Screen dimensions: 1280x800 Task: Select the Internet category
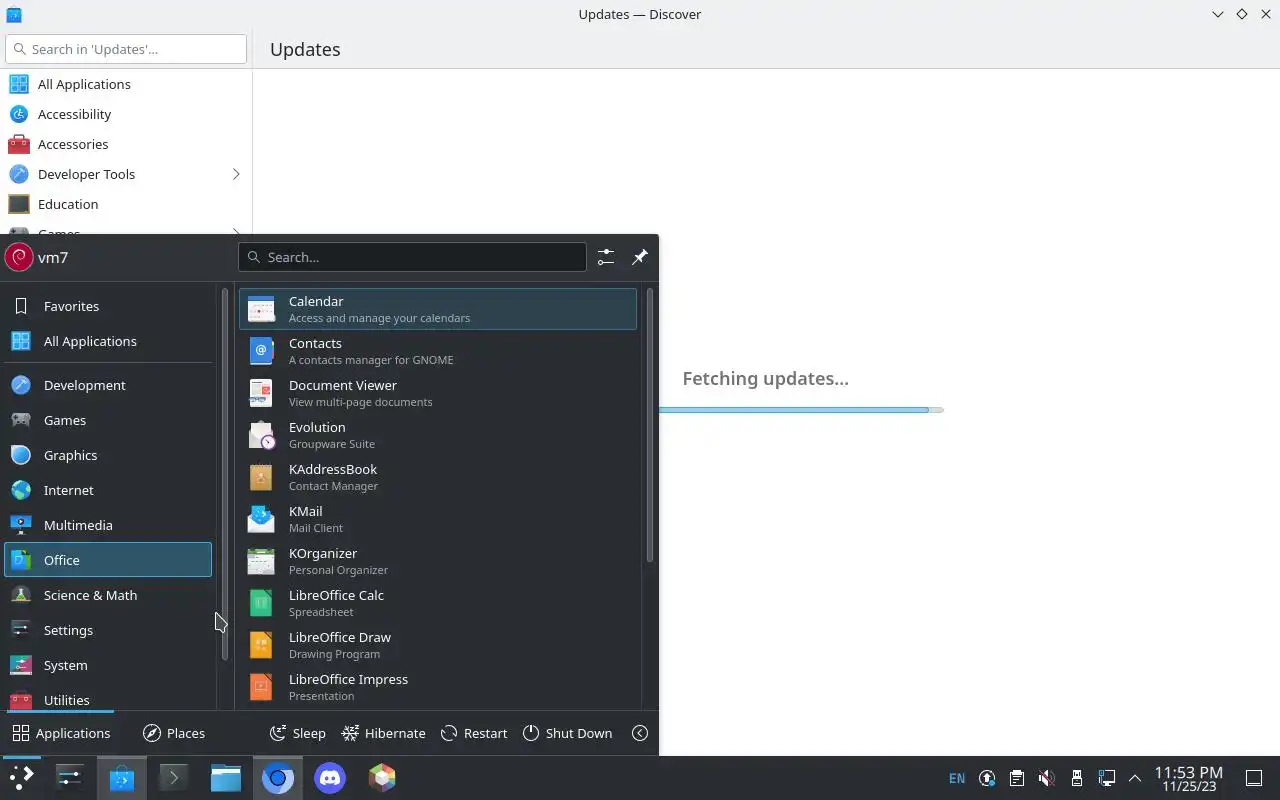108,490
